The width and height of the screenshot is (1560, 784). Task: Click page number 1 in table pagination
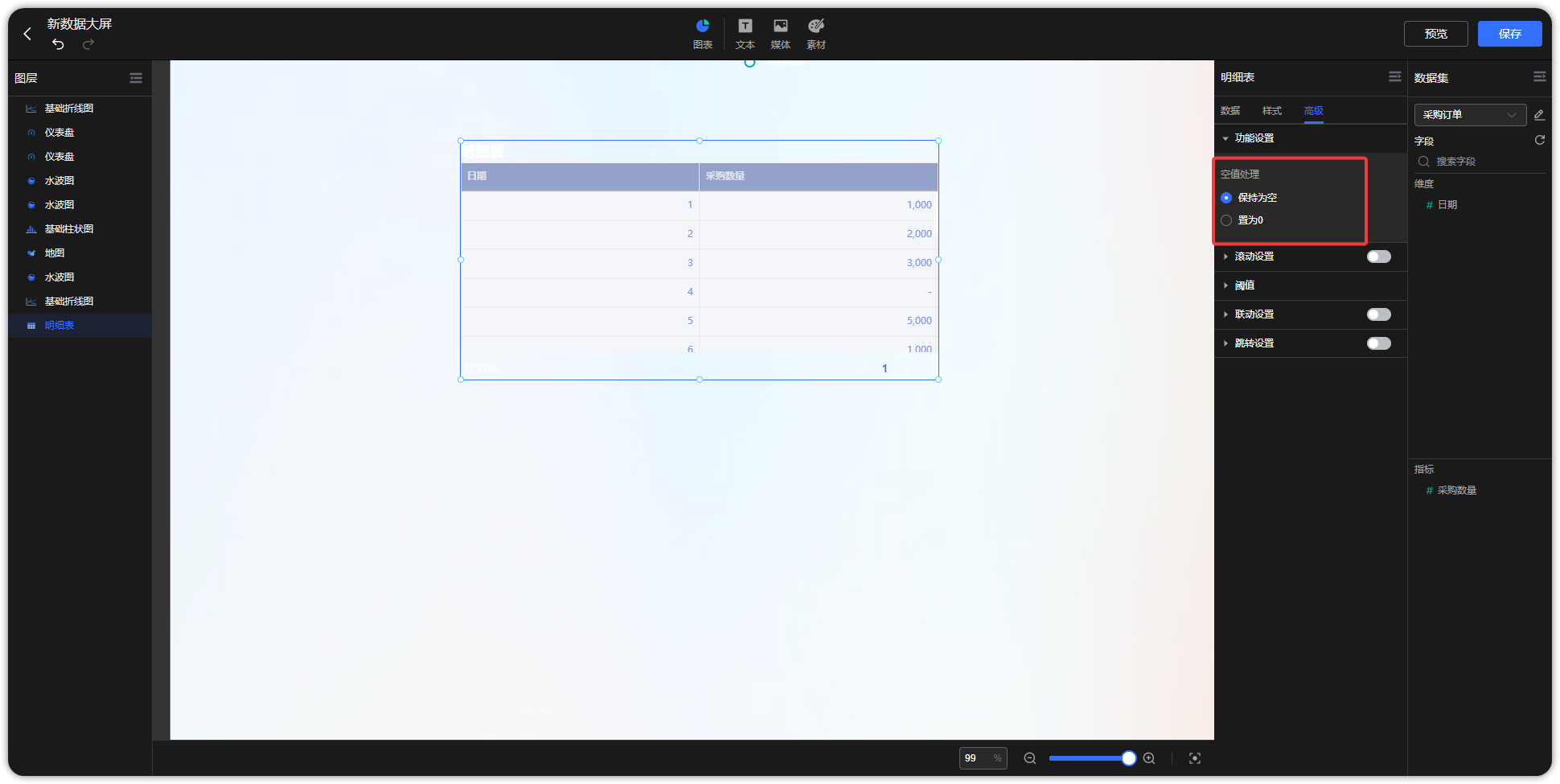[885, 369]
